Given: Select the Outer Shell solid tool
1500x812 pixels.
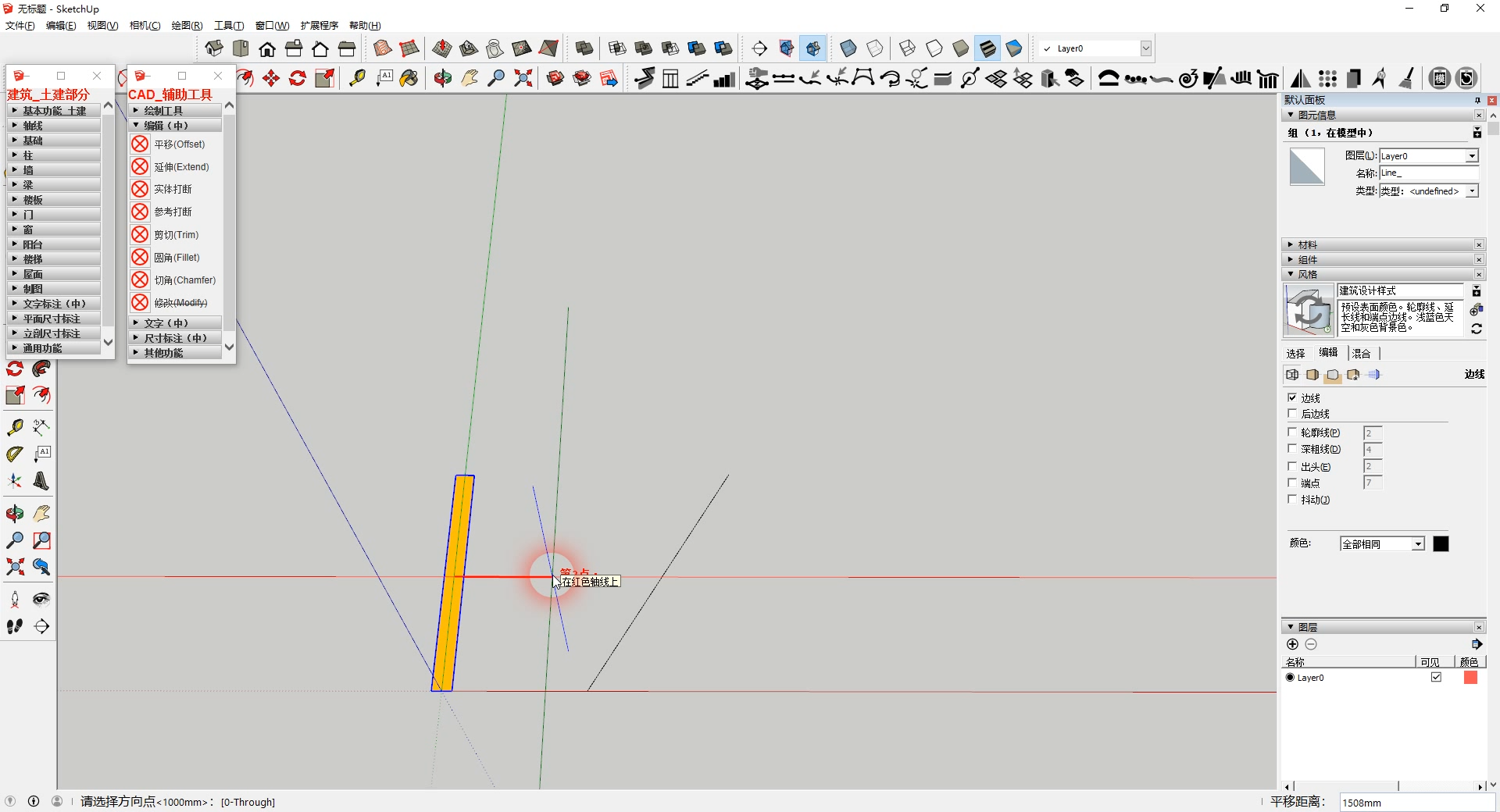Looking at the screenshot, I should point(584,48).
